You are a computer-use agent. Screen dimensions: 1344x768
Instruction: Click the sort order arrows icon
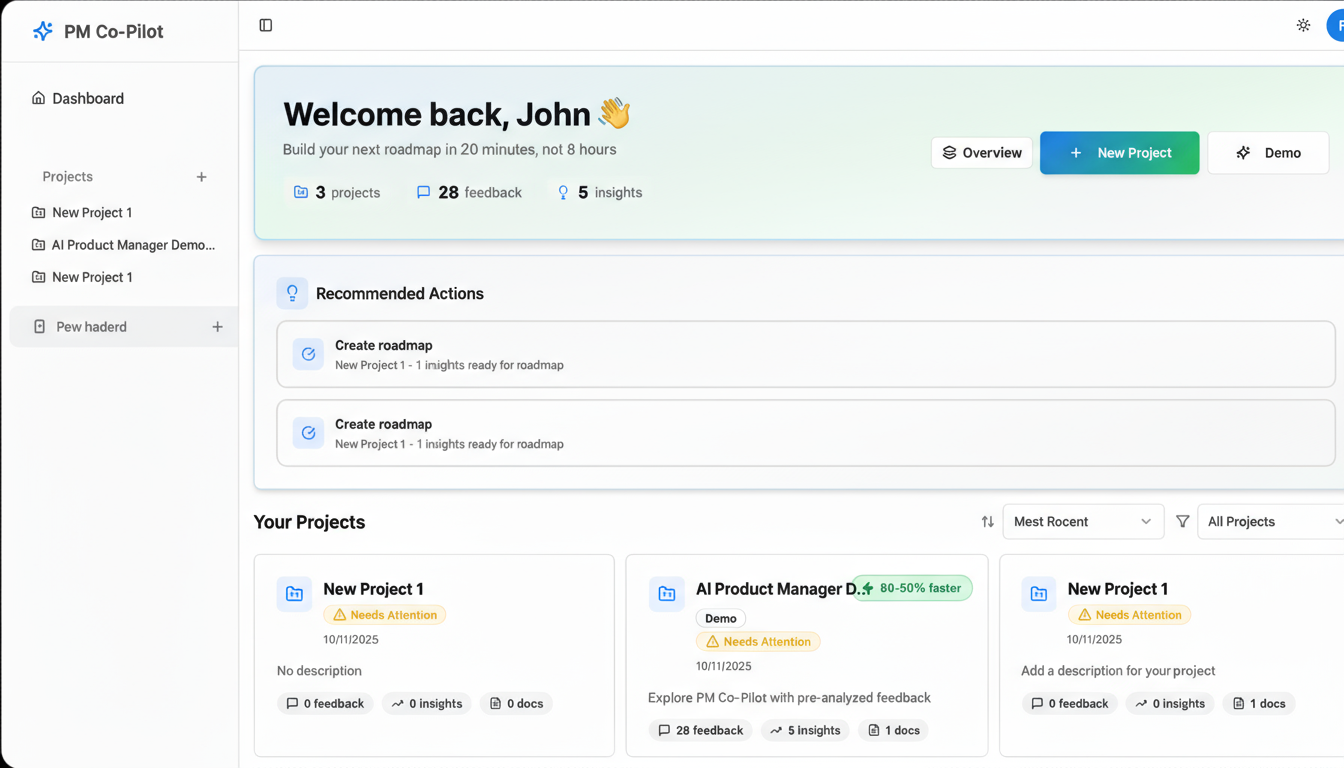click(x=987, y=522)
